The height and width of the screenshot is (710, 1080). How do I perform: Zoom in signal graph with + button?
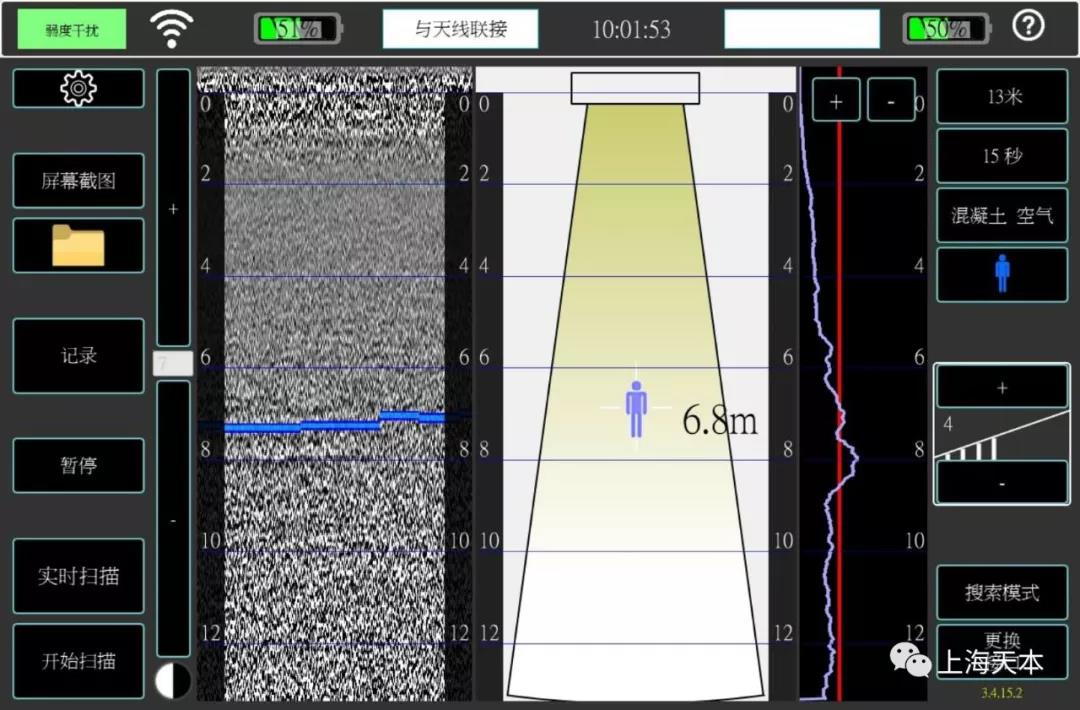[835, 101]
